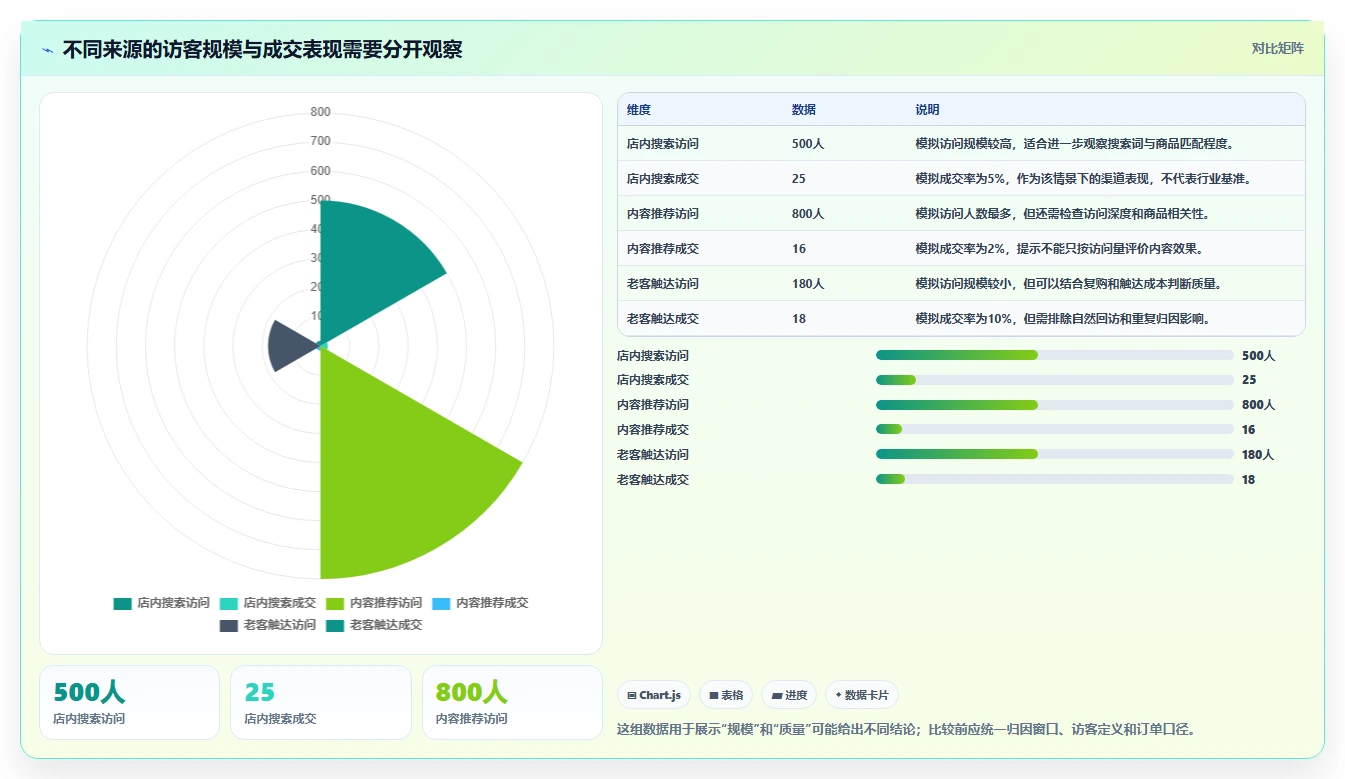Click the 维度 column header

pyautogui.click(x=639, y=110)
